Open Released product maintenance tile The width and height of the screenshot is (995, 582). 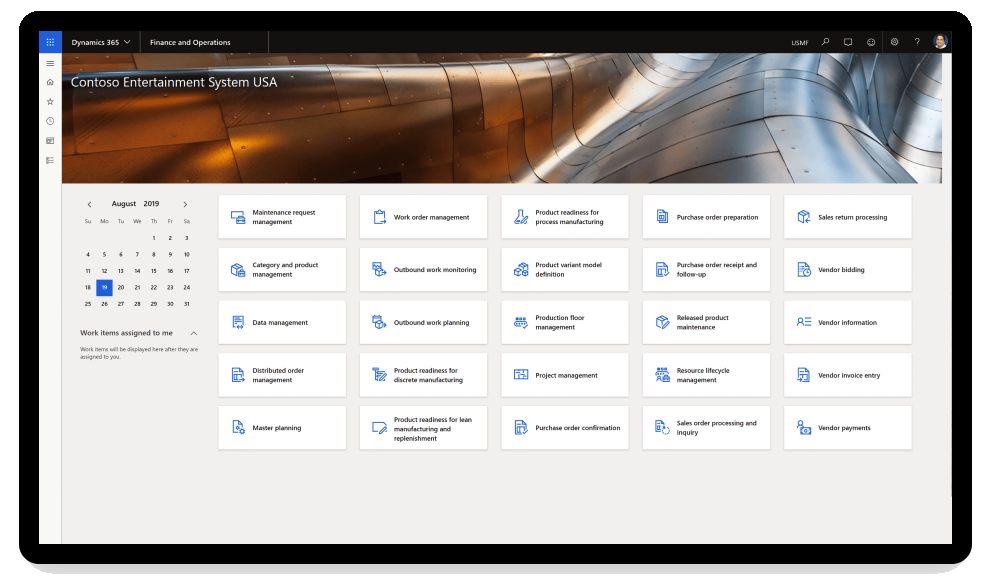coord(706,322)
